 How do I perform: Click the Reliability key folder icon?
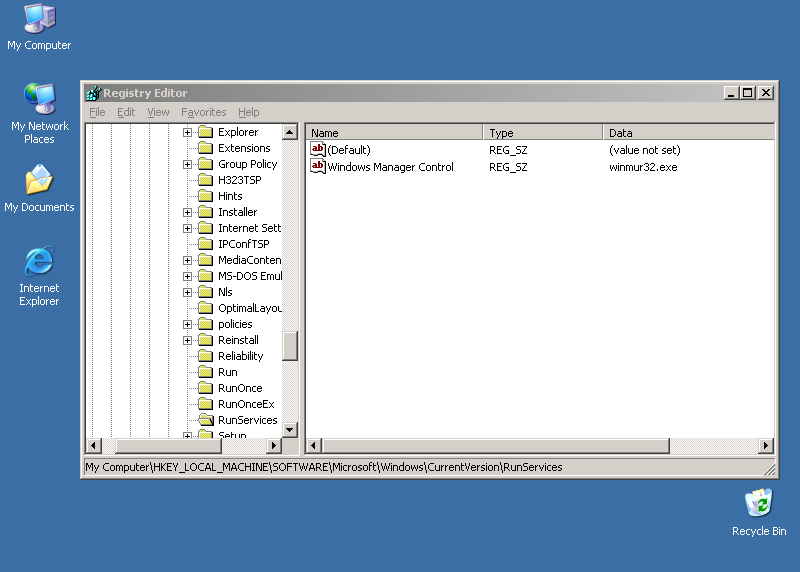coord(206,356)
